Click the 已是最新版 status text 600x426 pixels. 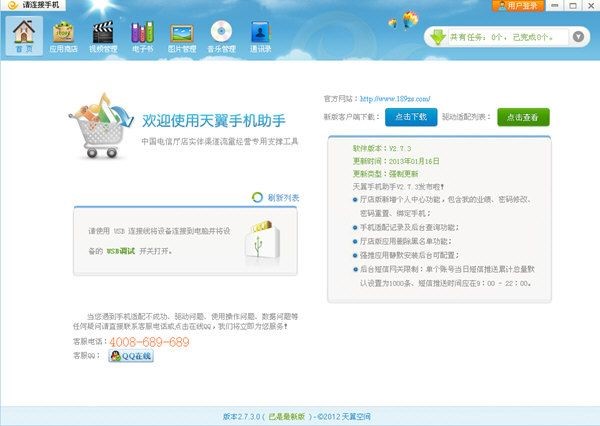click(287, 416)
